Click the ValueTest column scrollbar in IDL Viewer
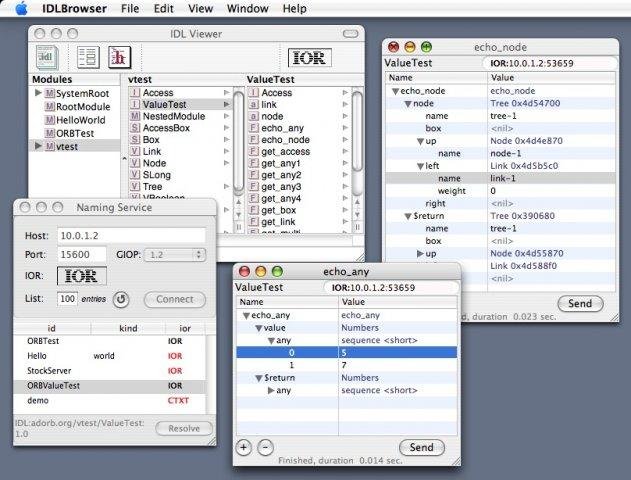 click(359, 160)
